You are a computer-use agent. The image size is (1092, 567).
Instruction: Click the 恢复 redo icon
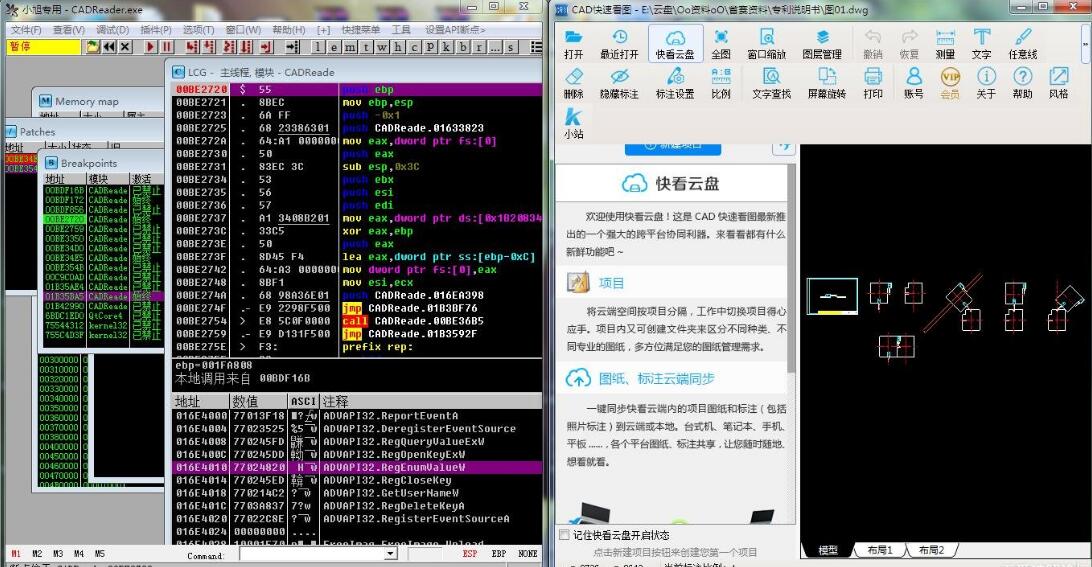tap(909, 37)
